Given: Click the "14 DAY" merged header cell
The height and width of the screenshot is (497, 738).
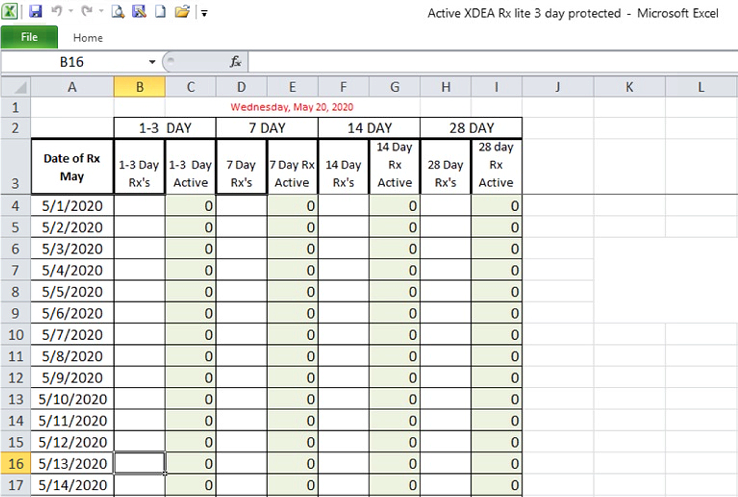Looking at the screenshot, I should click(x=369, y=128).
